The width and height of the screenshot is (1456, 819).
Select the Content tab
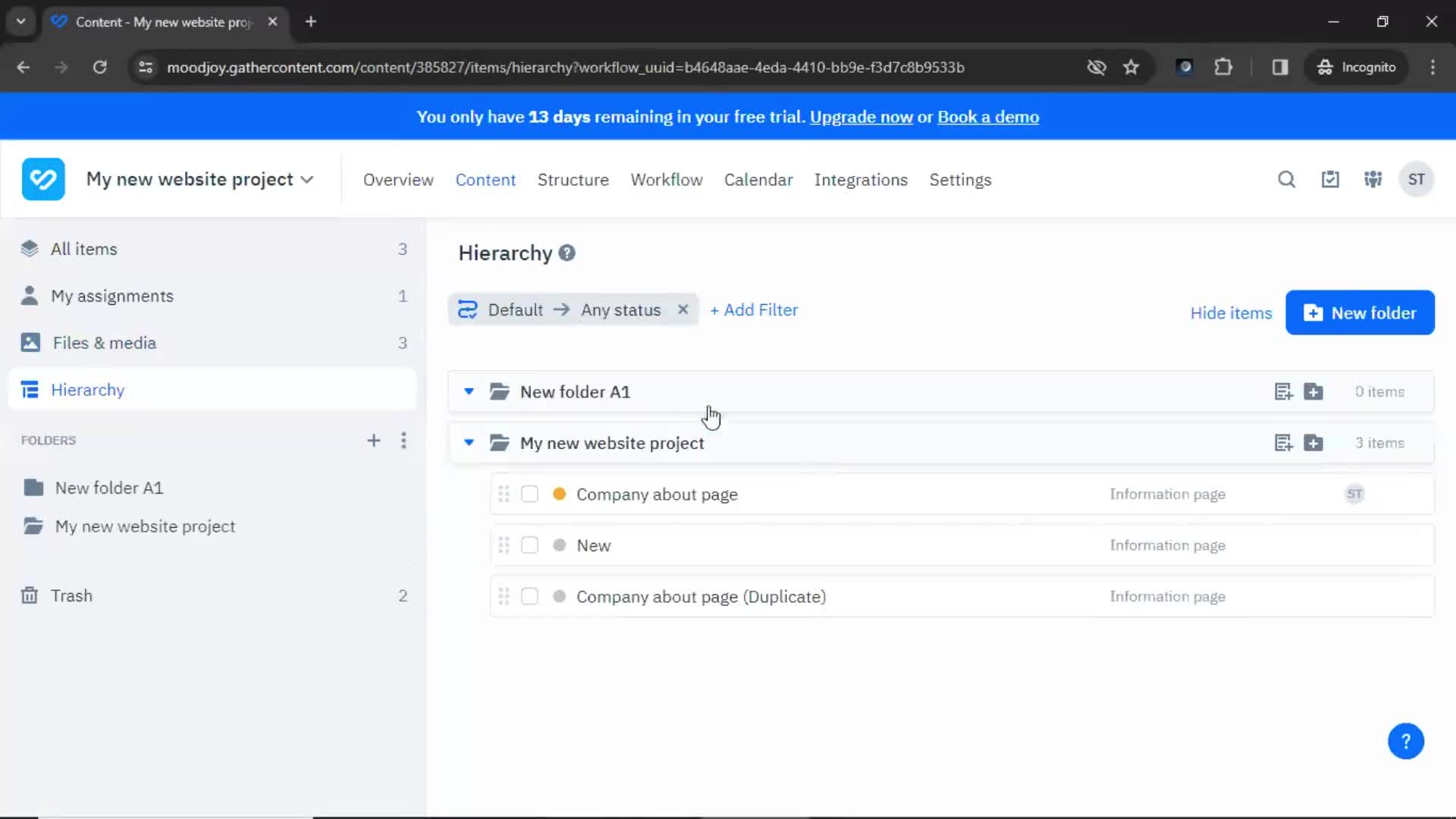[x=485, y=180]
